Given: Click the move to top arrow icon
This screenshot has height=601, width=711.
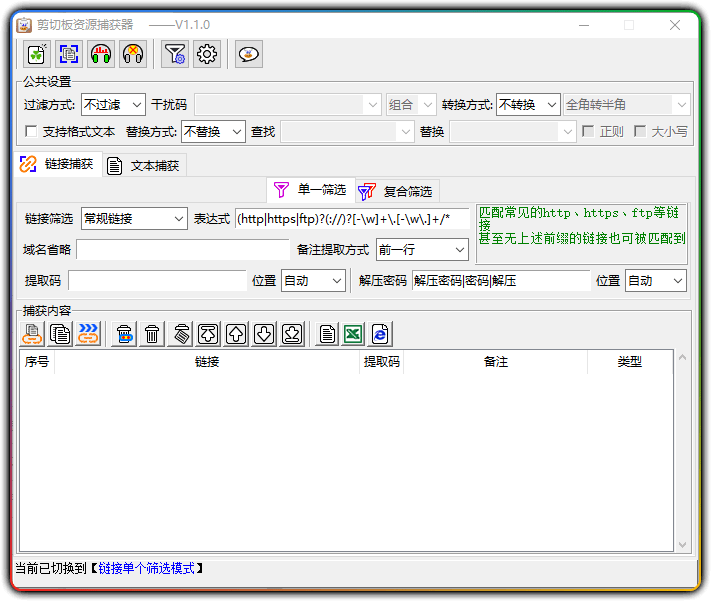Looking at the screenshot, I should (208, 334).
